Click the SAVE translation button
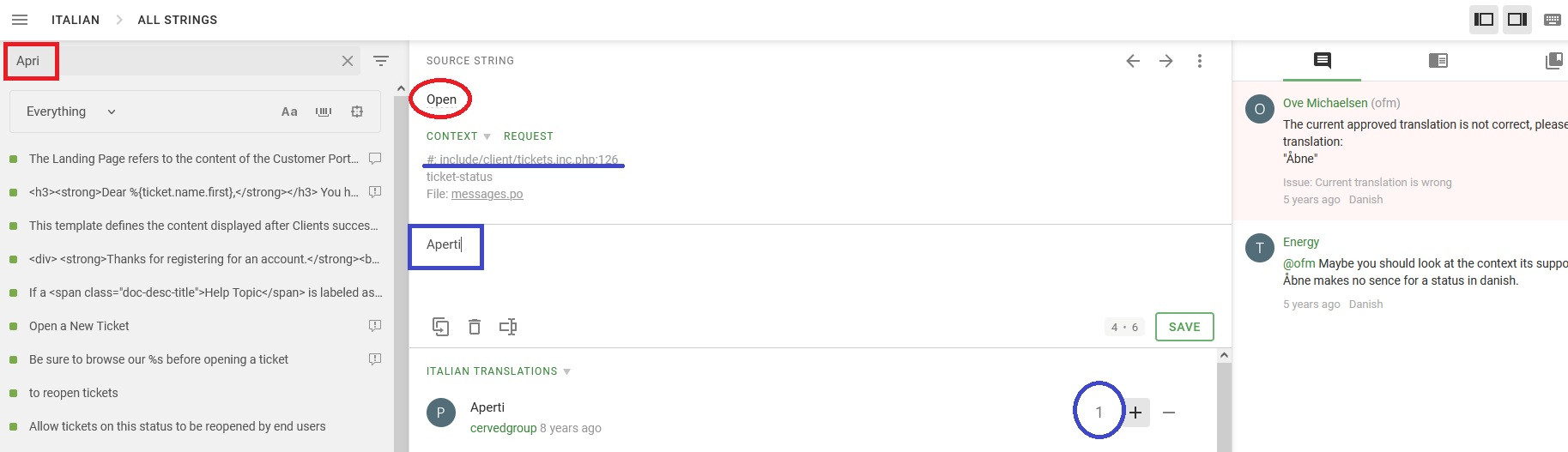 coord(1184,327)
